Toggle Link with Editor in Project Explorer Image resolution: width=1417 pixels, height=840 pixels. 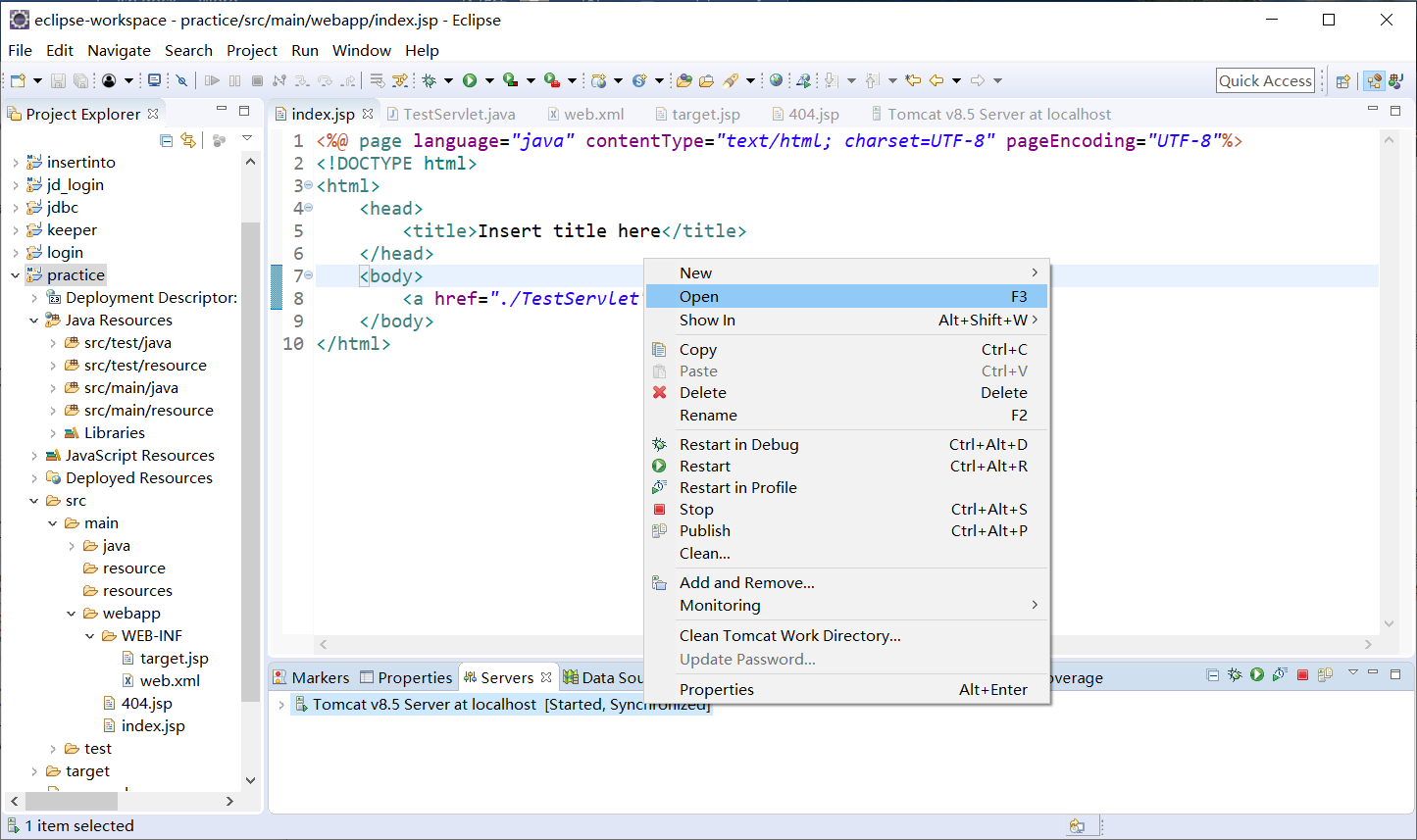[188, 140]
